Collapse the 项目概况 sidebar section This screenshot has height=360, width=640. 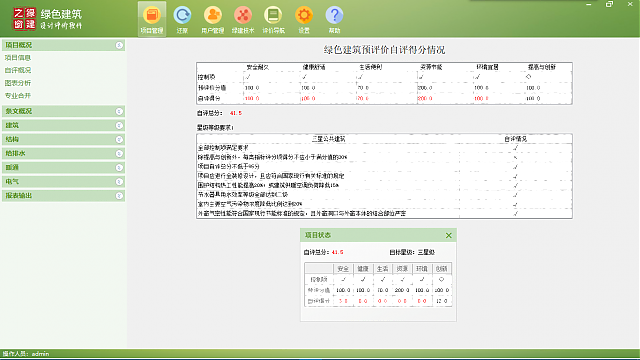coord(119,45)
